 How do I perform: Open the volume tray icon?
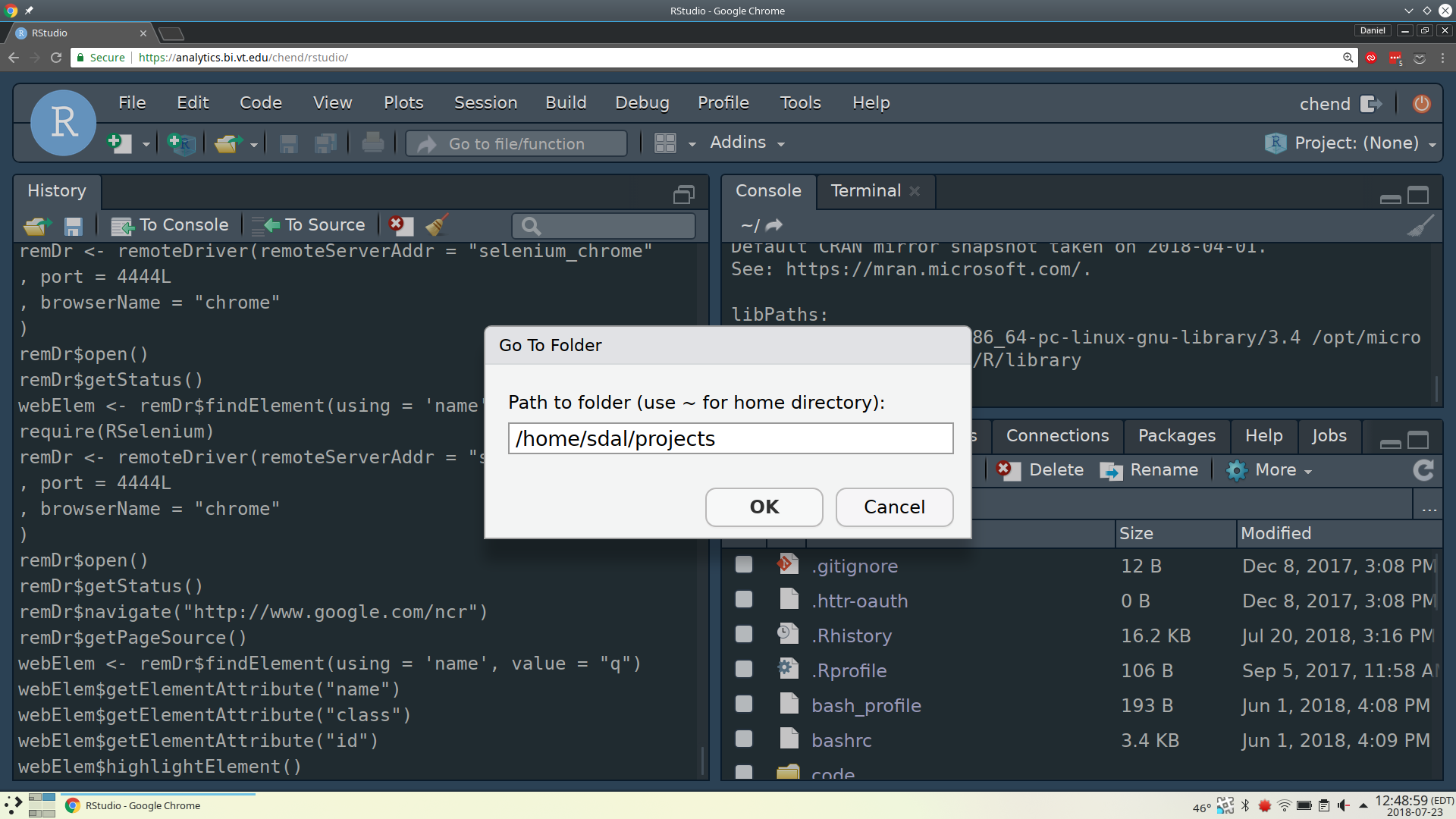(x=1343, y=805)
